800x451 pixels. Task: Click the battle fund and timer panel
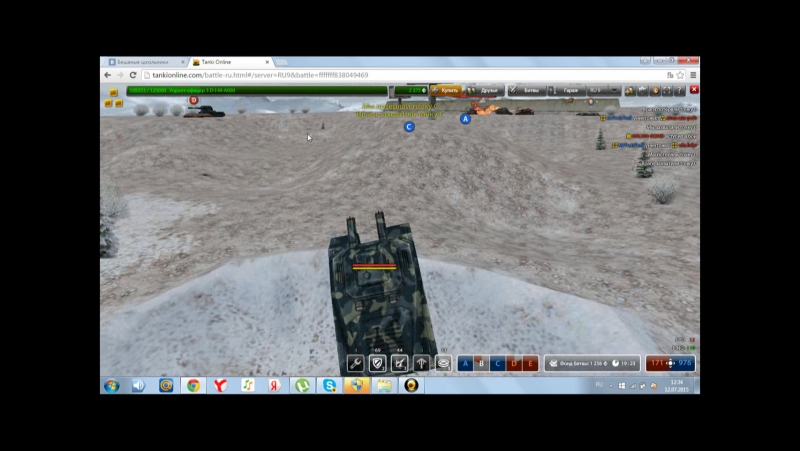(x=592, y=363)
